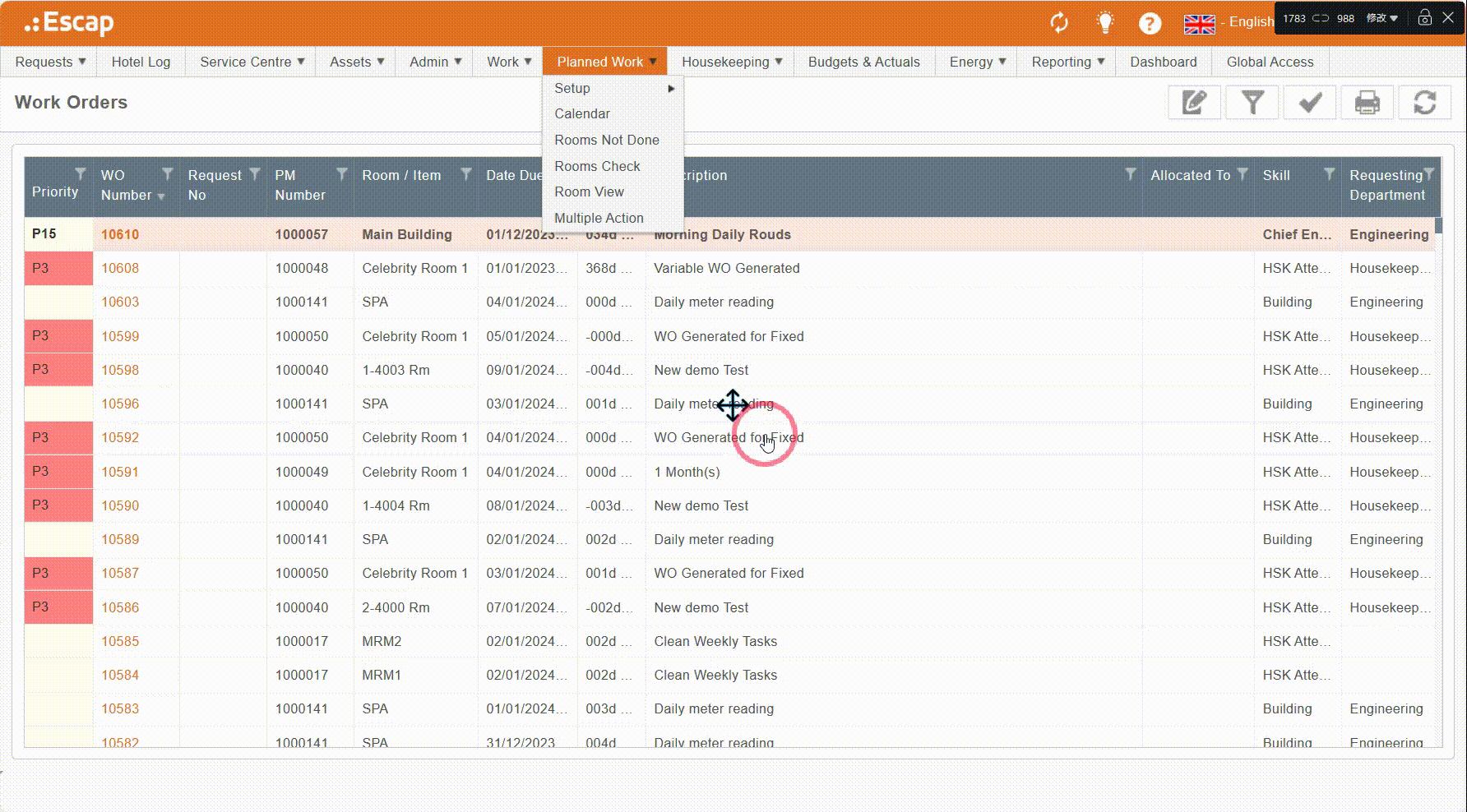
Task: Filter the Allocated To column
Action: pos(1243,173)
